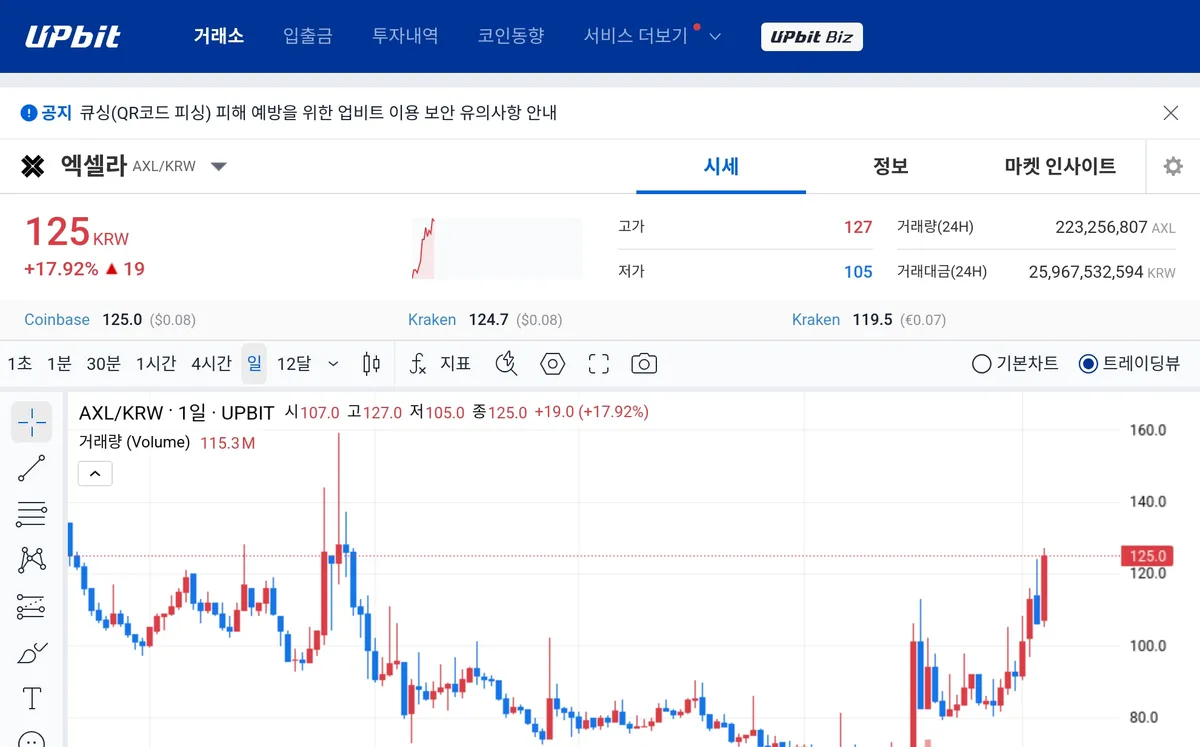Select the forecasting position tool
The image size is (1200, 747).
coord(32,606)
